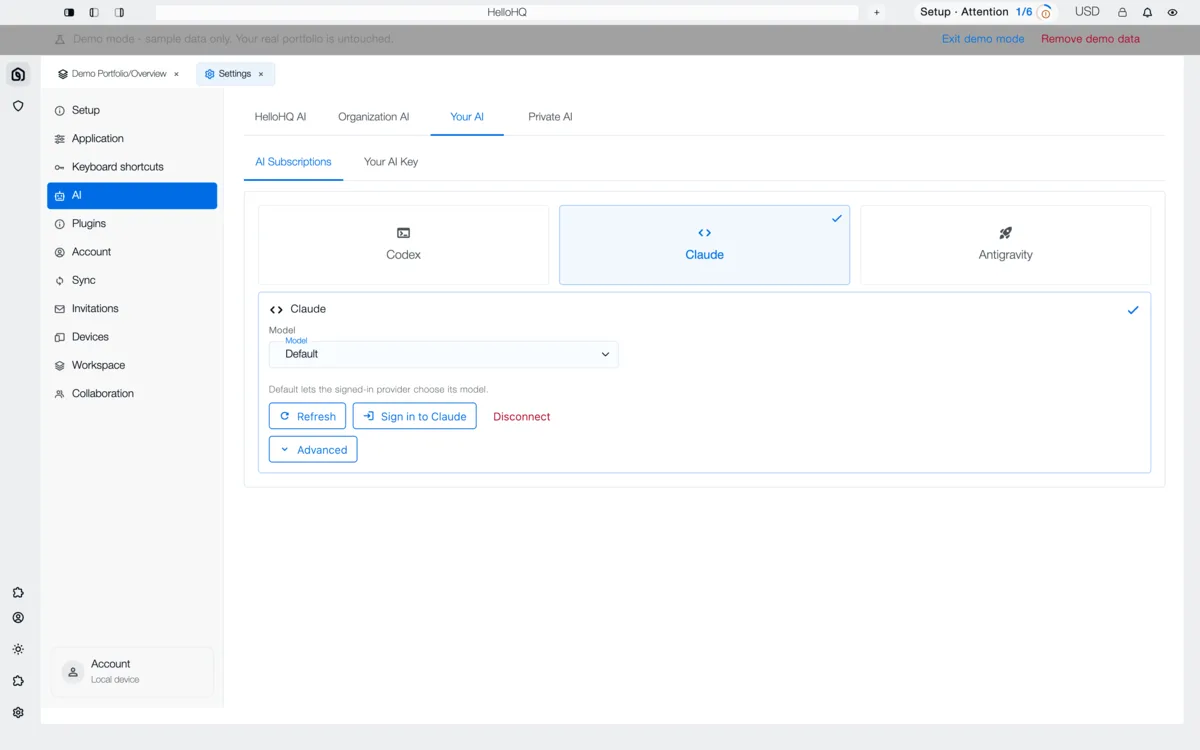Open Setup · Attention 1/6 status

[985, 12]
